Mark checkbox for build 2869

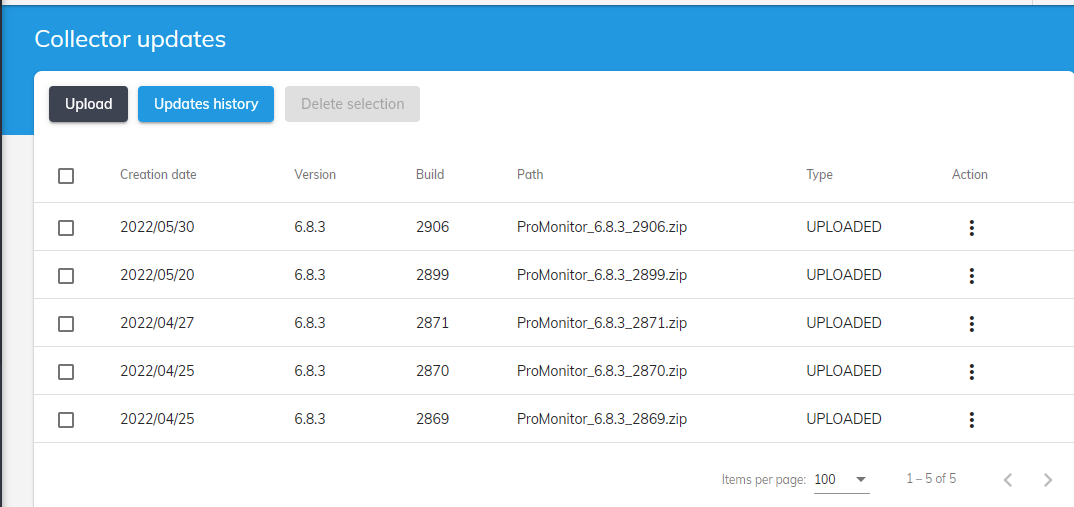tap(66, 420)
